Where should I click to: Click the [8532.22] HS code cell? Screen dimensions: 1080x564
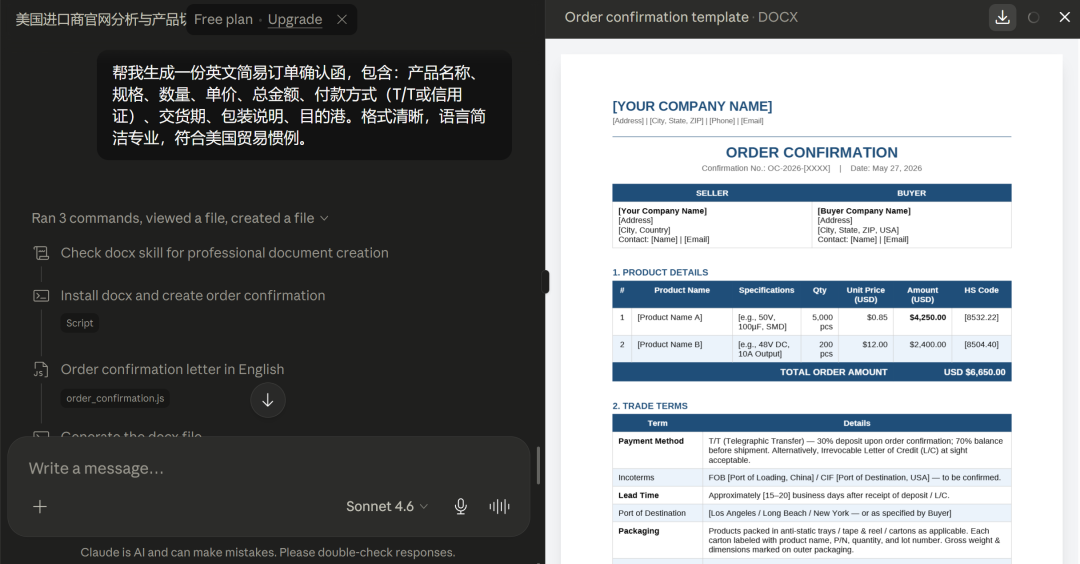(981, 322)
